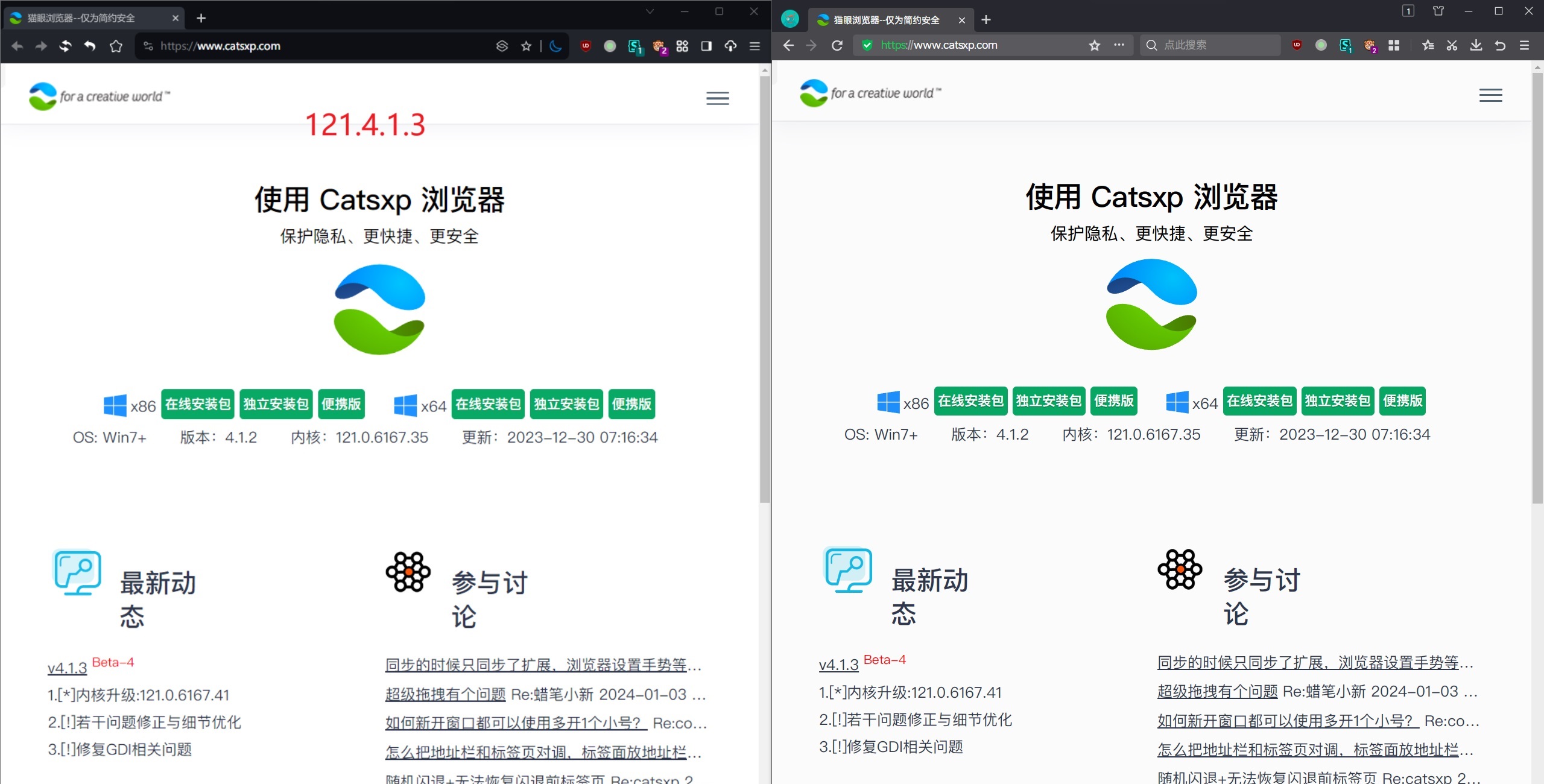Open v4.1.3 link on left page

click(68, 668)
